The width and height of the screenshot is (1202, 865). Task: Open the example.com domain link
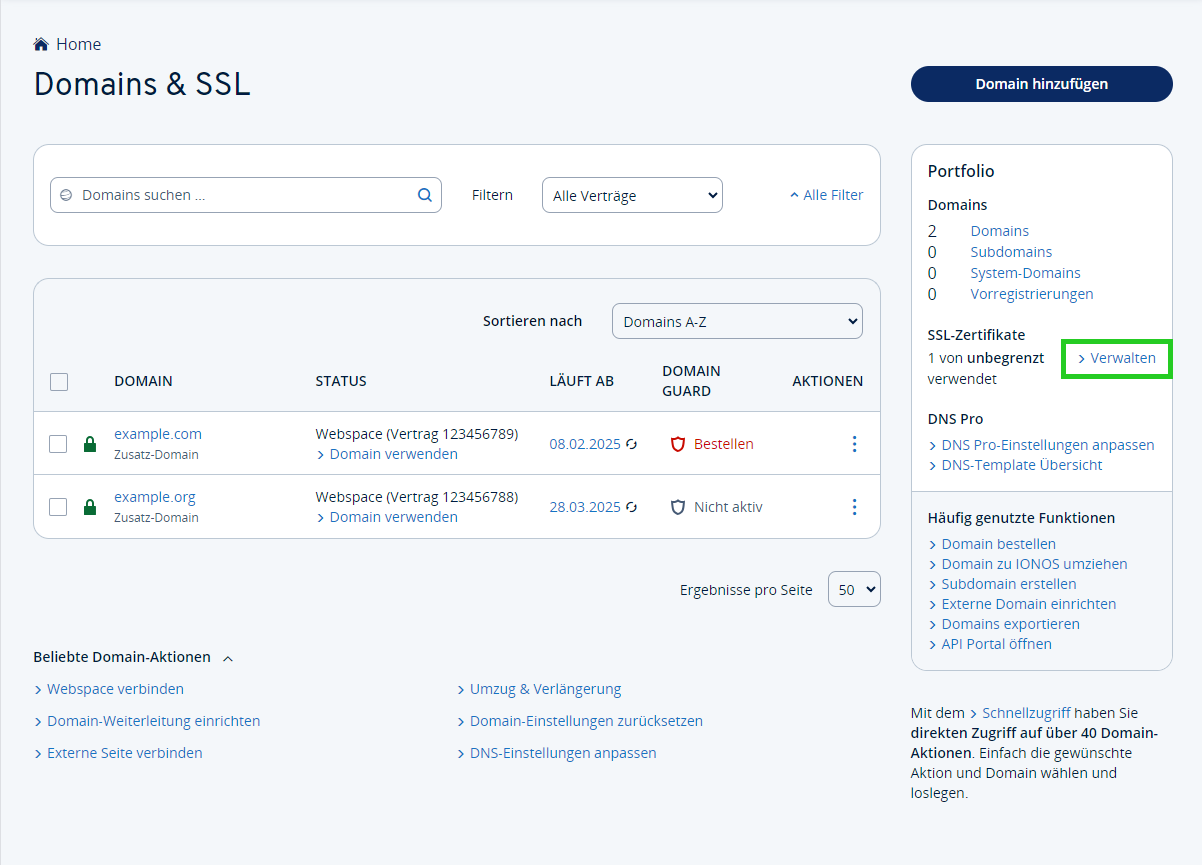point(158,434)
